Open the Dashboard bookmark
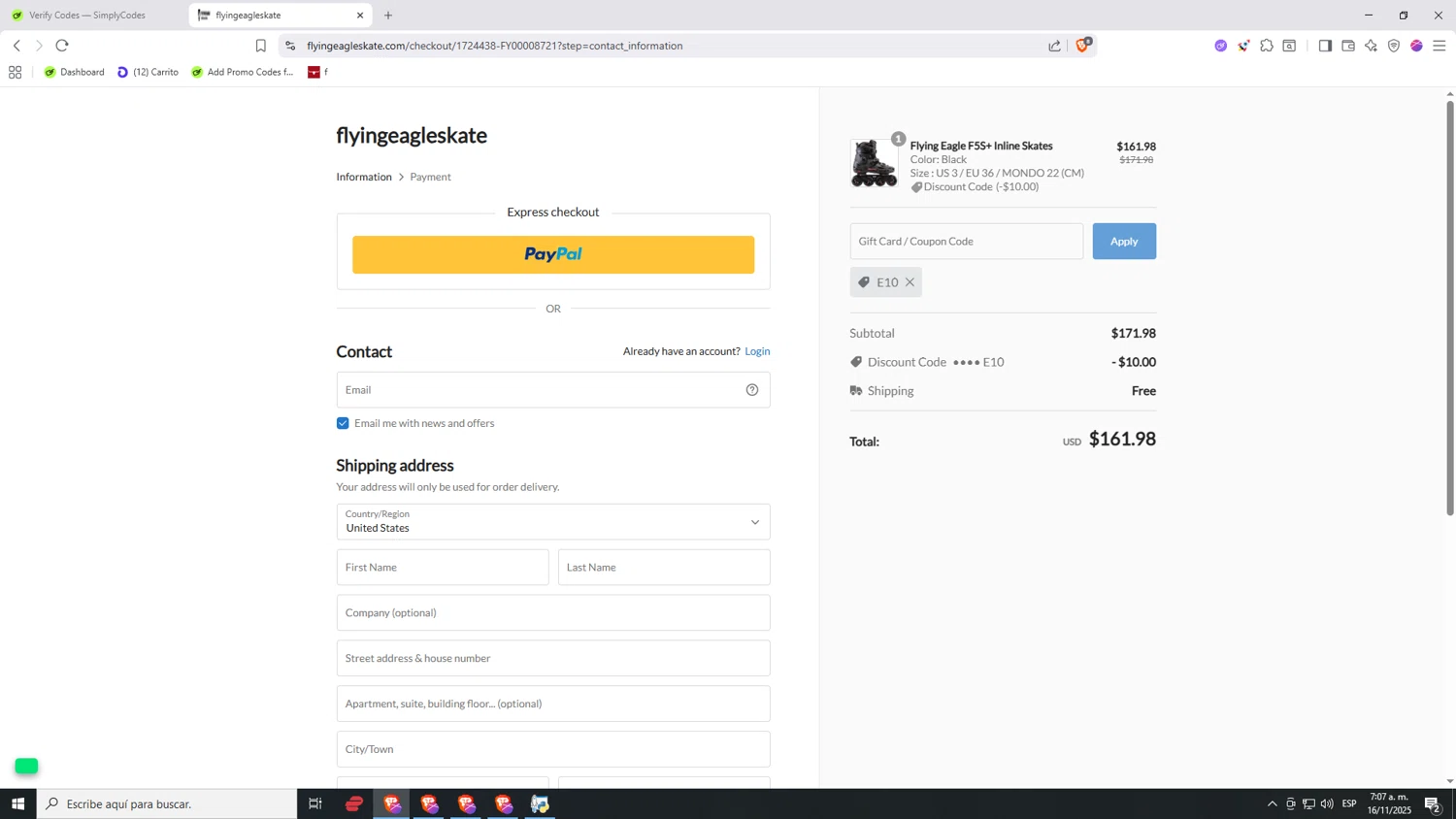1456x819 pixels. tap(74, 72)
